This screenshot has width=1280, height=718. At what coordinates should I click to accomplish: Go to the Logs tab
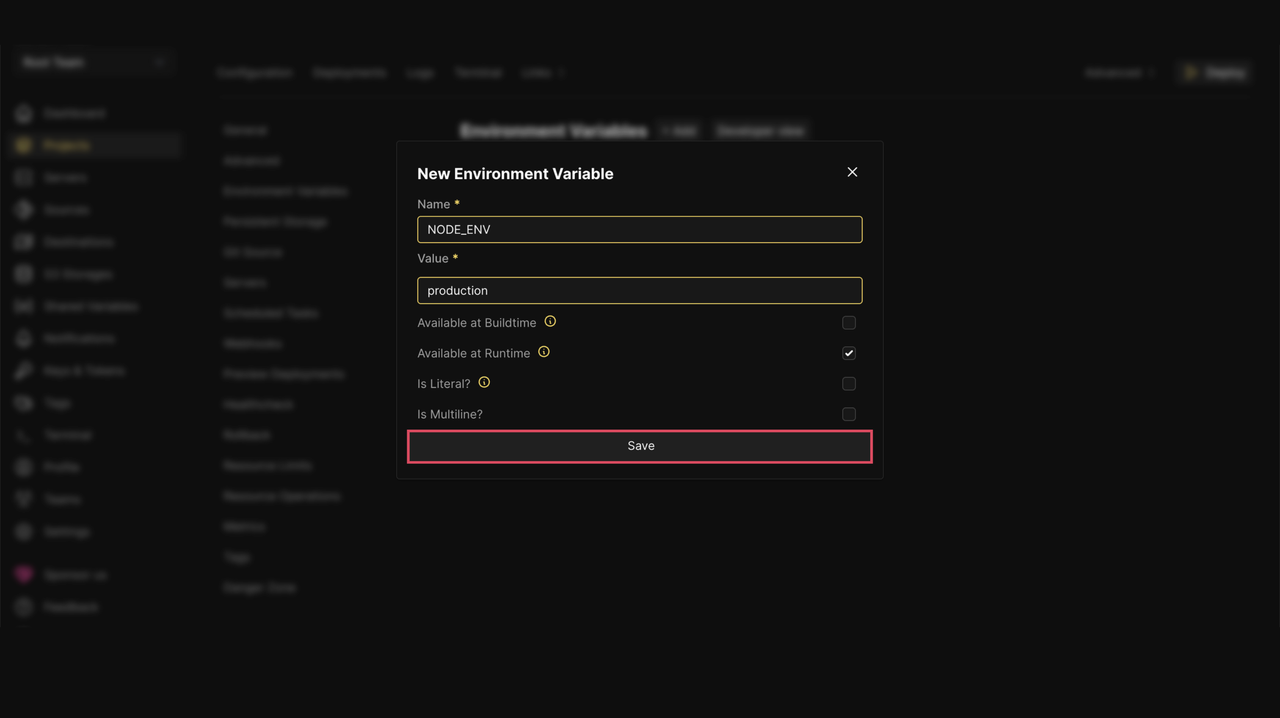pyautogui.click(x=420, y=73)
